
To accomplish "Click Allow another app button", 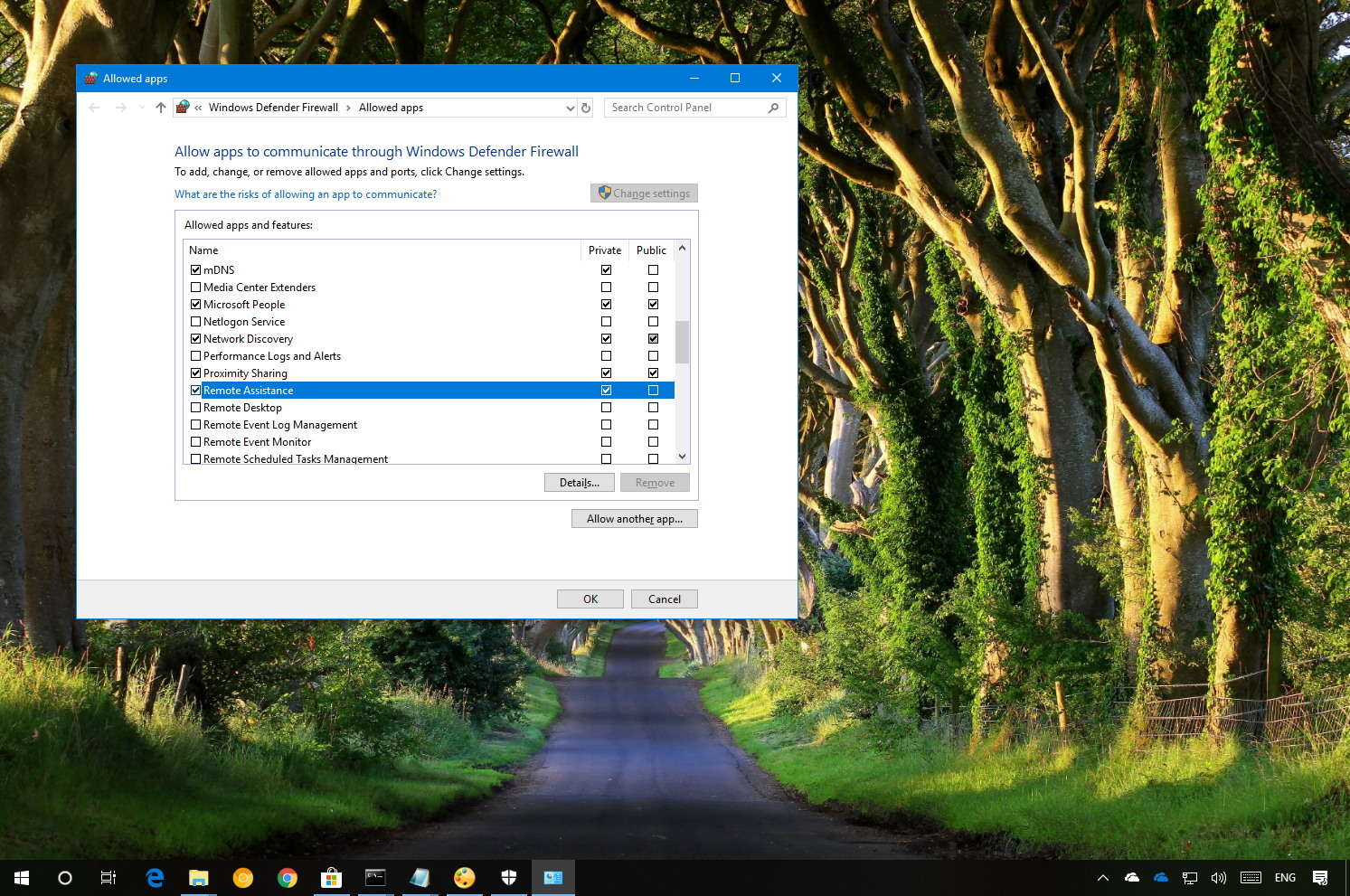I will click(x=635, y=519).
